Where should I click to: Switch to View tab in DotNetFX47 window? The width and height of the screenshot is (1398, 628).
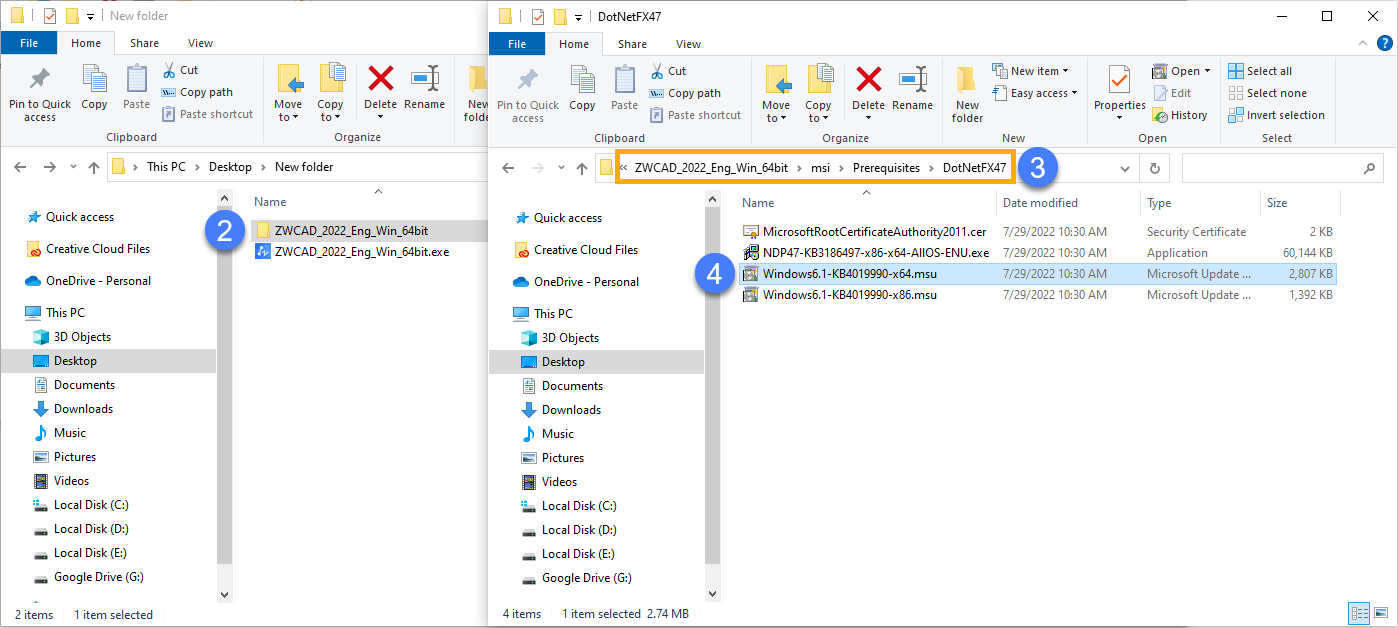pyautogui.click(x=688, y=44)
